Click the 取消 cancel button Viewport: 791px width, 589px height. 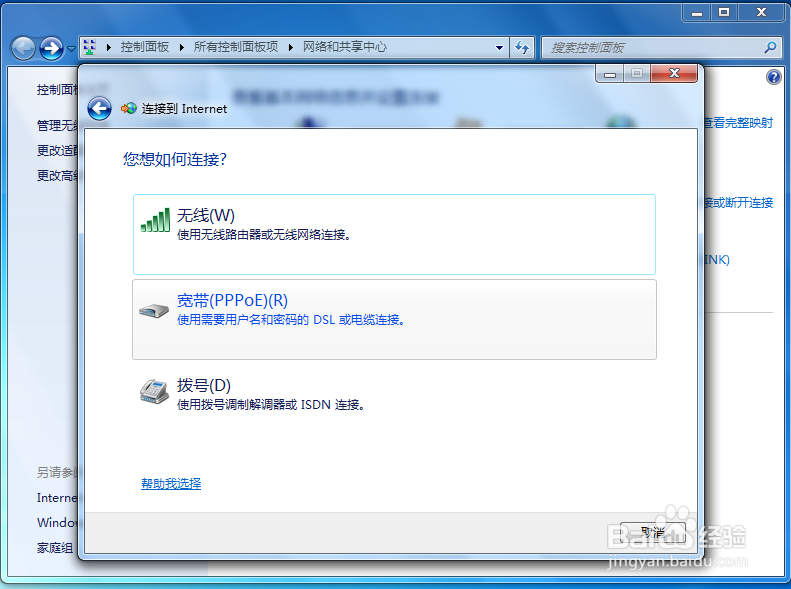[x=653, y=532]
